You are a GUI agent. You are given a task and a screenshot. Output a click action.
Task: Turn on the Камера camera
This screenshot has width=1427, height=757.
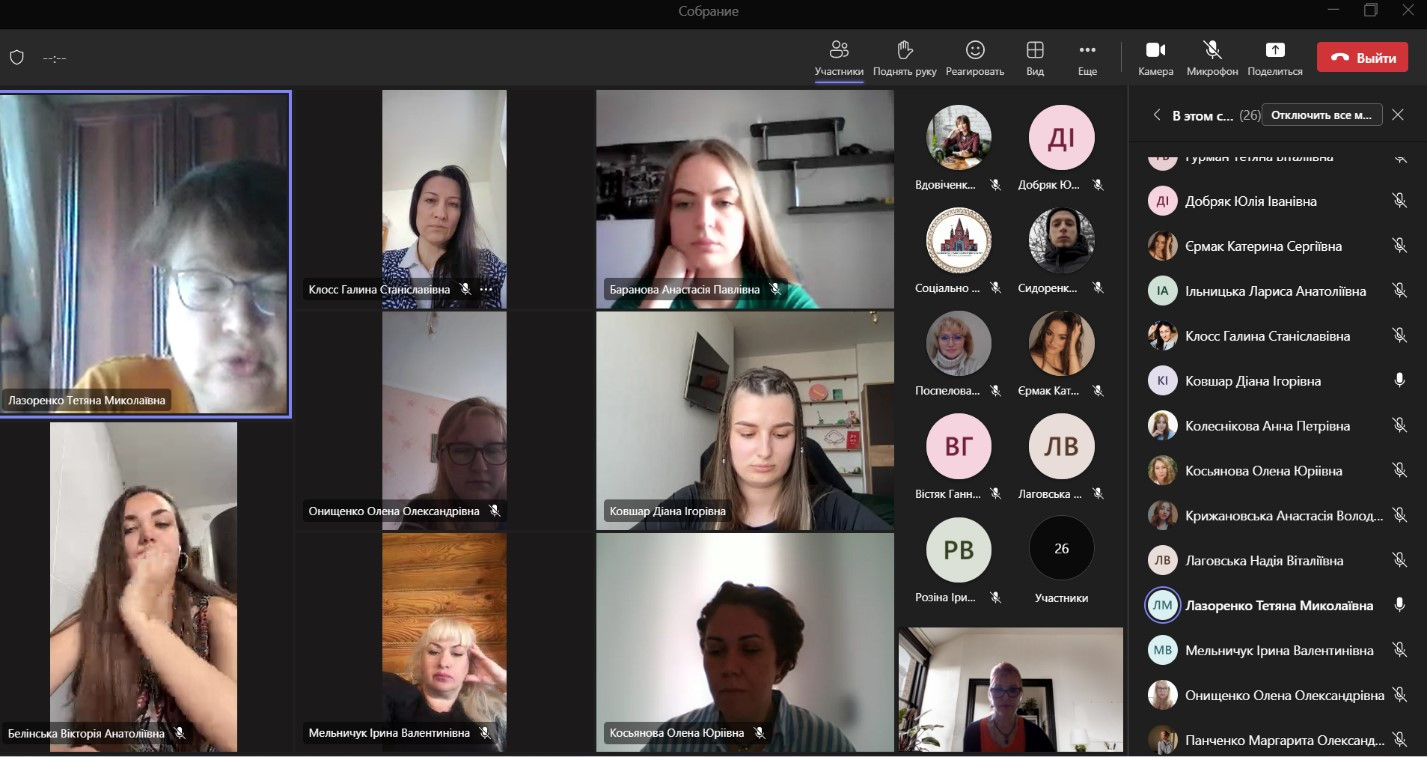point(1156,58)
